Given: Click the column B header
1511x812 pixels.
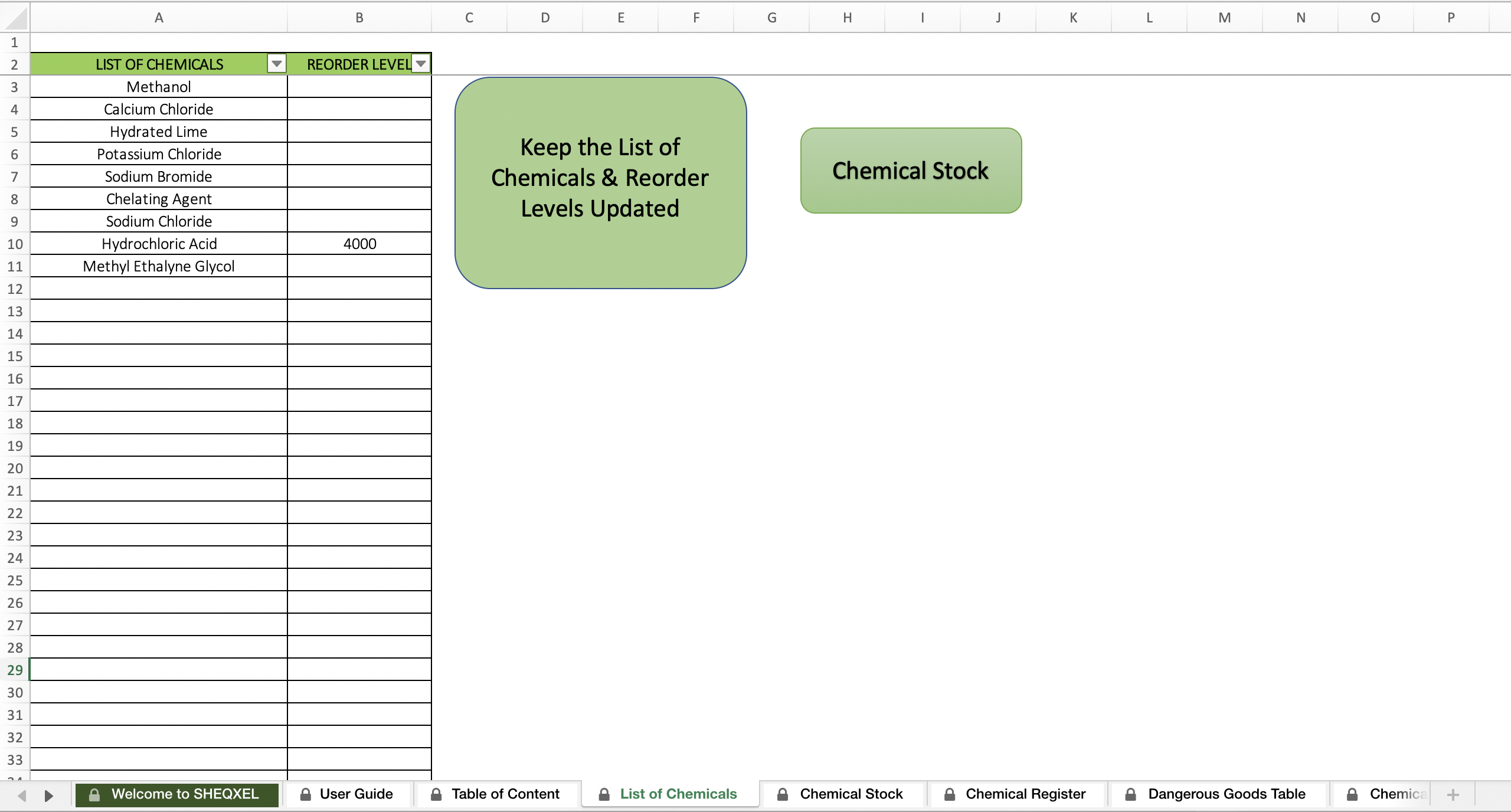Looking at the screenshot, I should (x=359, y=17).
